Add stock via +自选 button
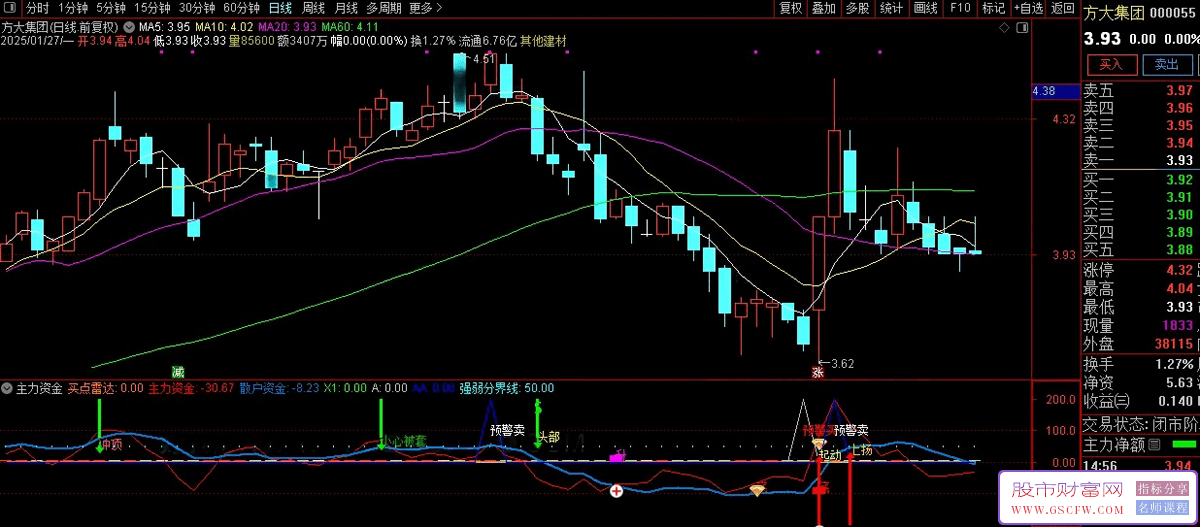 [1027, 7]
